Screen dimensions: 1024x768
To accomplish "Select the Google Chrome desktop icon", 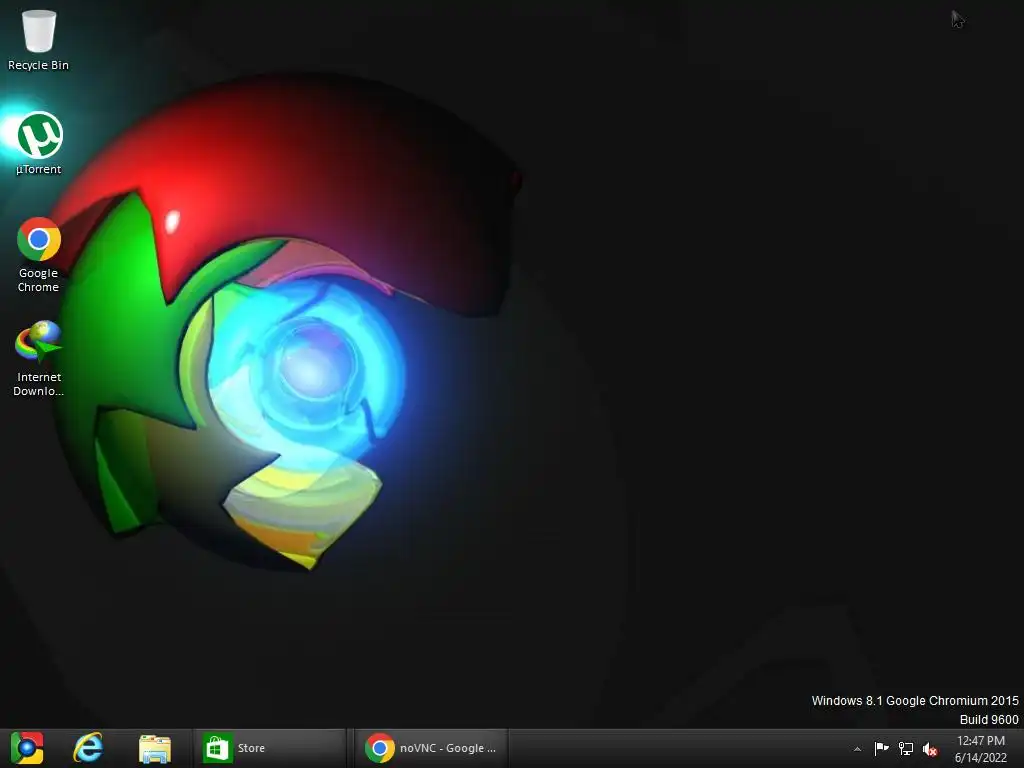I will pyautogui.click(x=39, y=255).
